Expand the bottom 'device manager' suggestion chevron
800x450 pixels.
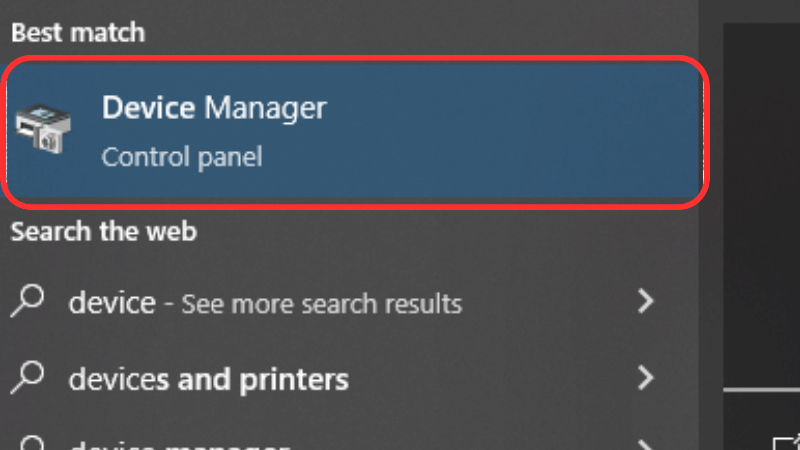(646, 445)
